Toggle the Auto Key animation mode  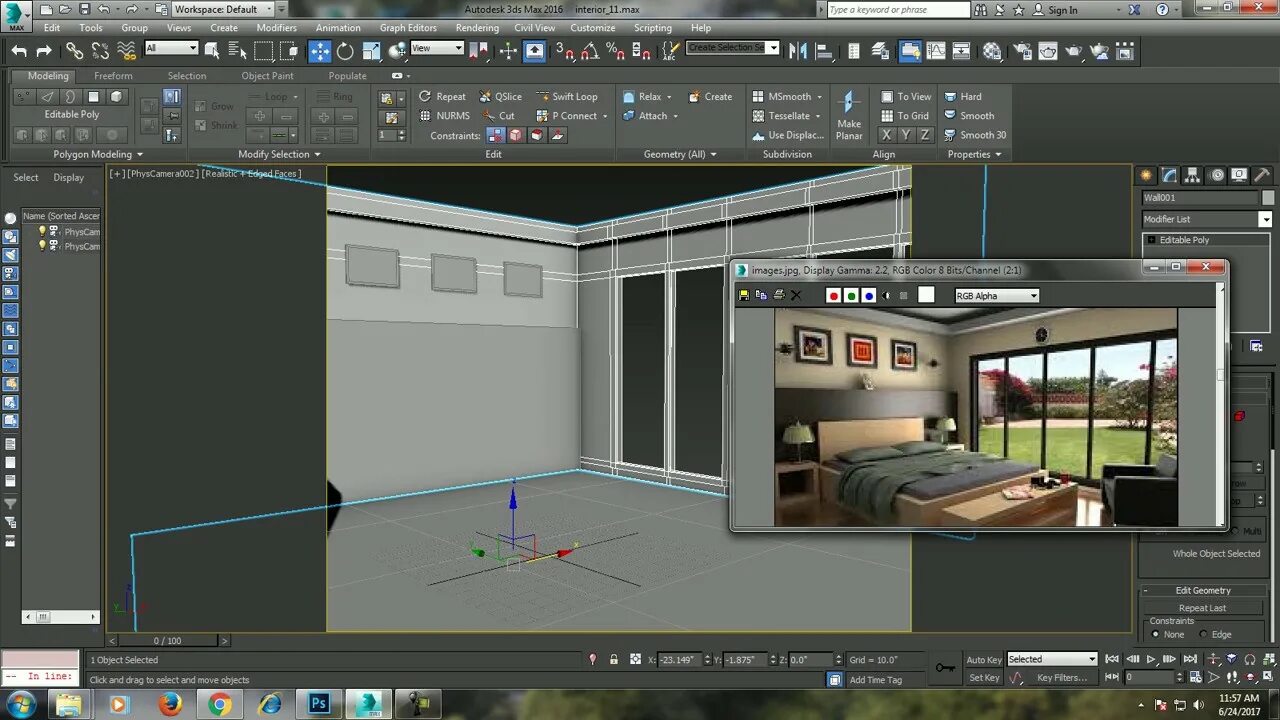(984, 660)
